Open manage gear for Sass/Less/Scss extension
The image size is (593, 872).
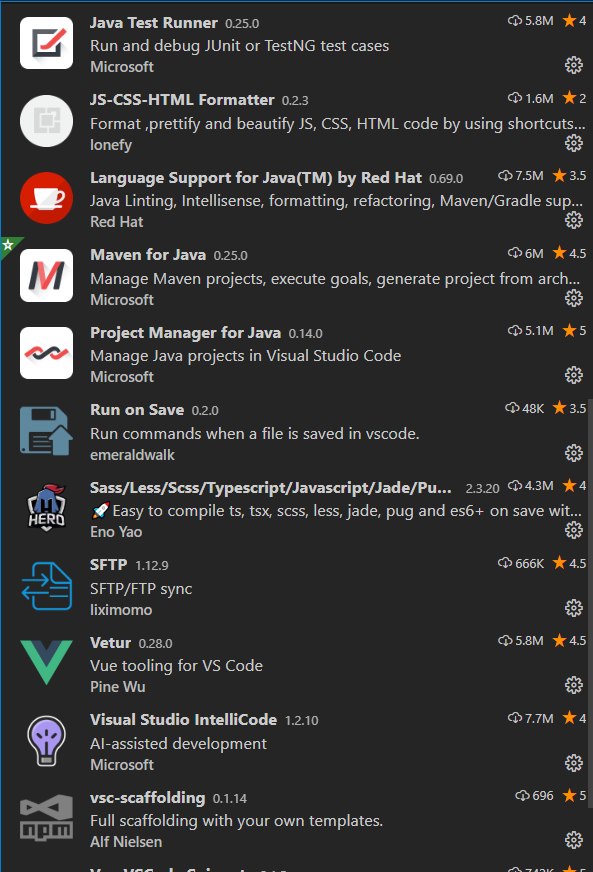(574, 530)
